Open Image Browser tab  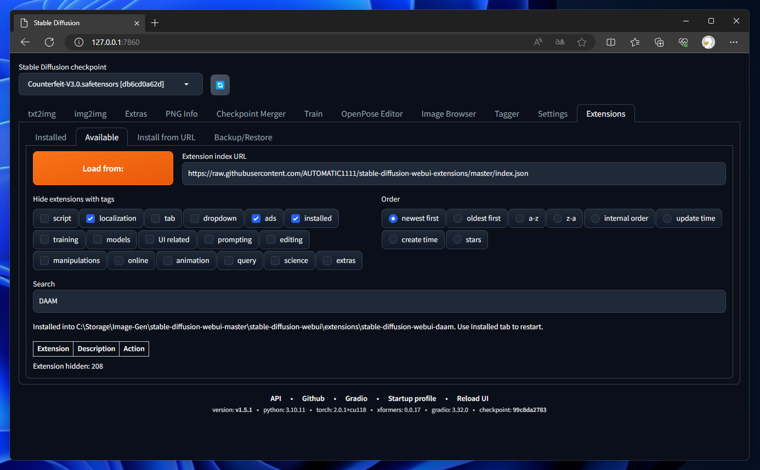tap(448, 114)
